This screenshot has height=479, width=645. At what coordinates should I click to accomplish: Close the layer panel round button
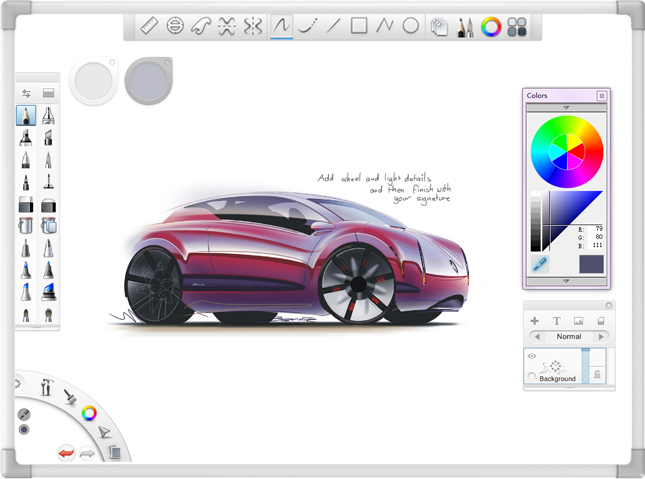click(609, 305)
